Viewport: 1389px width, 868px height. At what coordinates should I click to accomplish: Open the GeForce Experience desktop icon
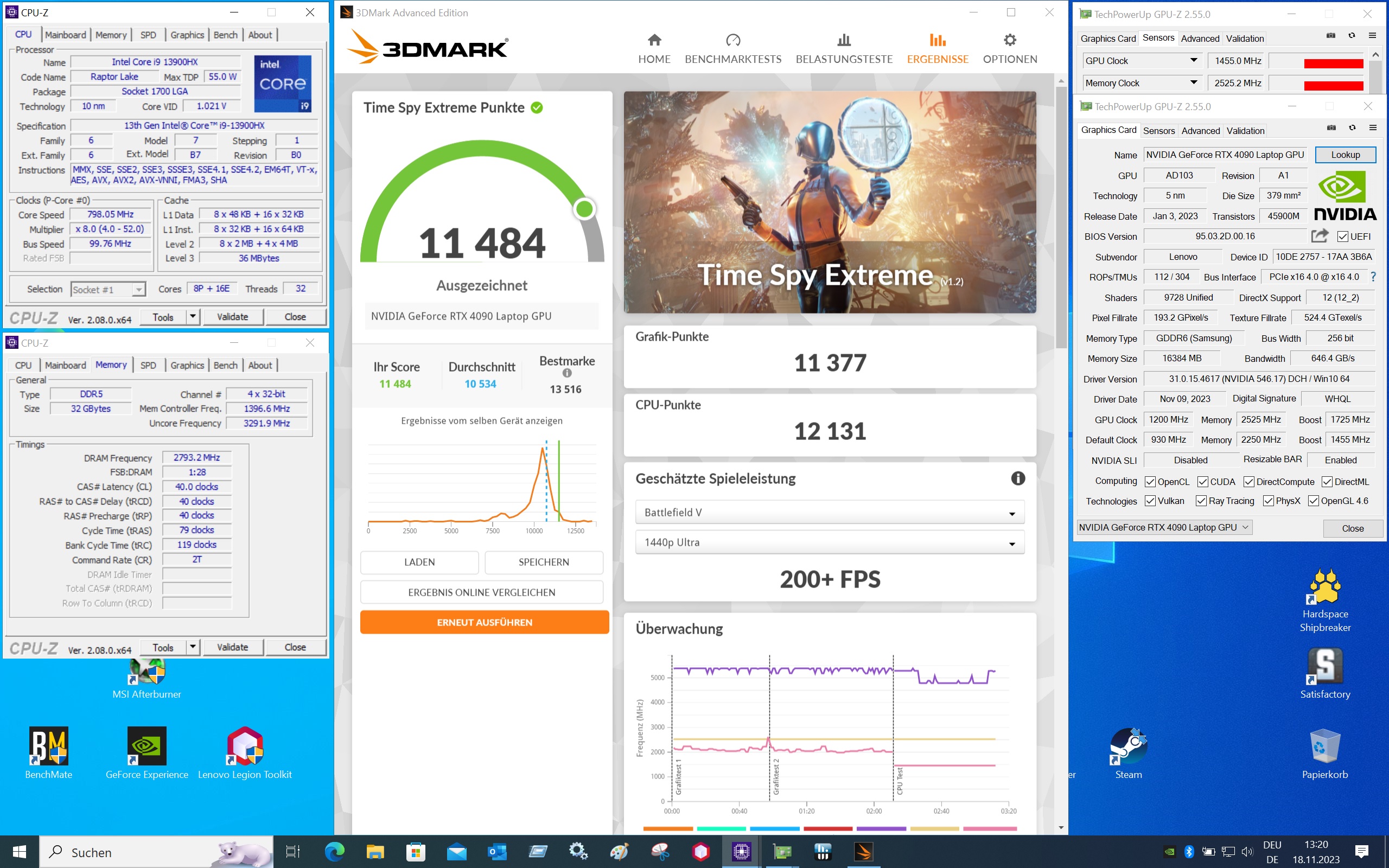click(147, 753)
